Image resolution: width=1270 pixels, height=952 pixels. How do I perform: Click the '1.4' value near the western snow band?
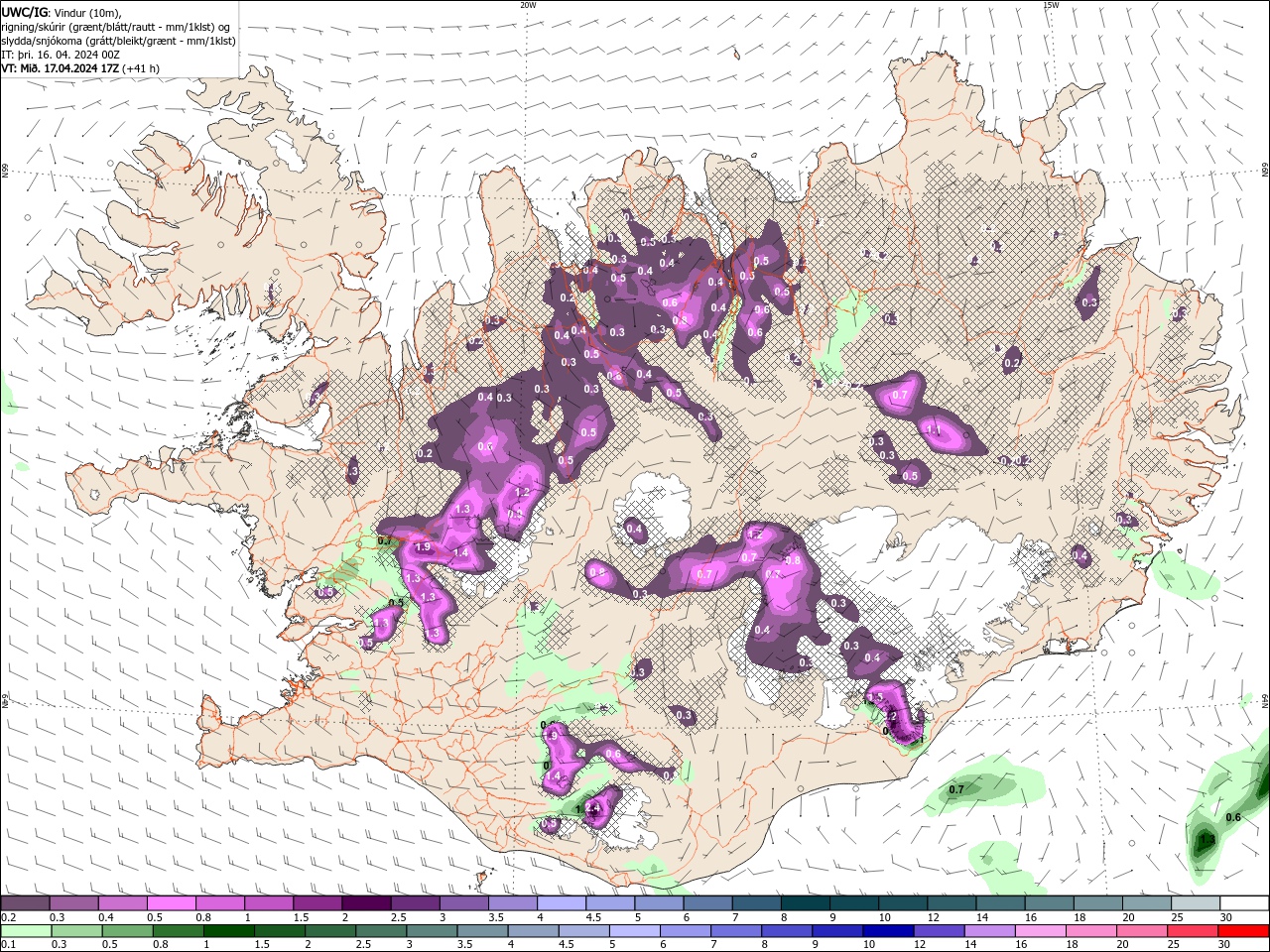click(460, 553)
